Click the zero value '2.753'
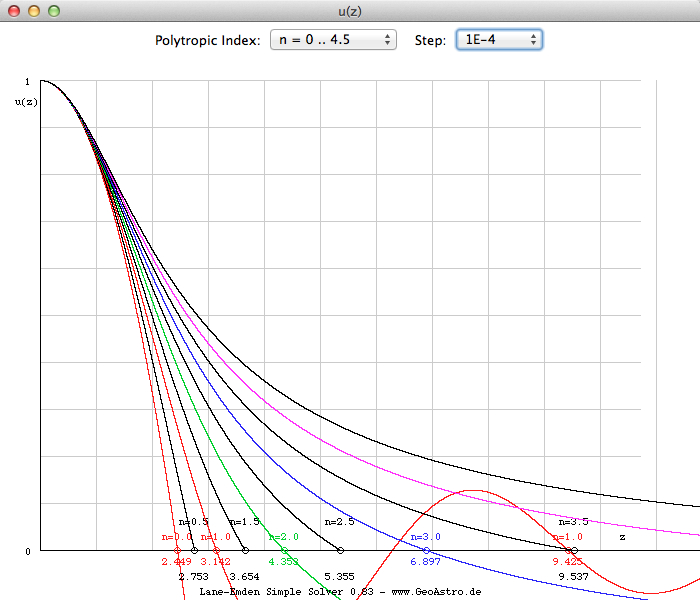The image size is (700, 600). (x=193, y=576)
